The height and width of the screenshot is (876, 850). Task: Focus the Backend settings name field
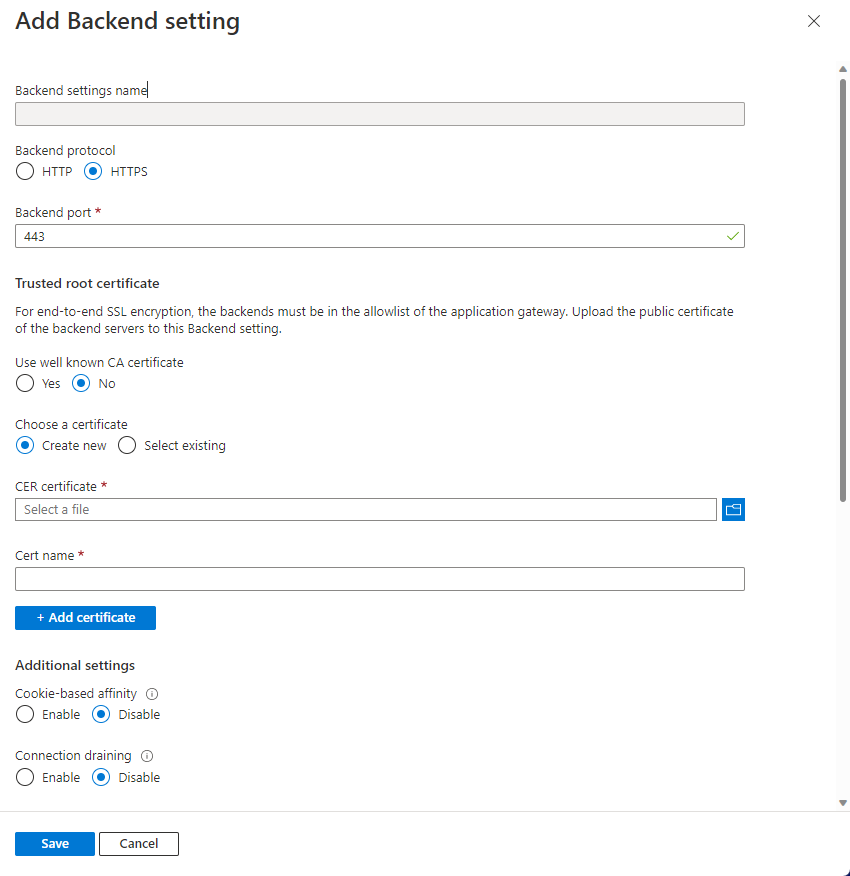[x=379, y=114]
